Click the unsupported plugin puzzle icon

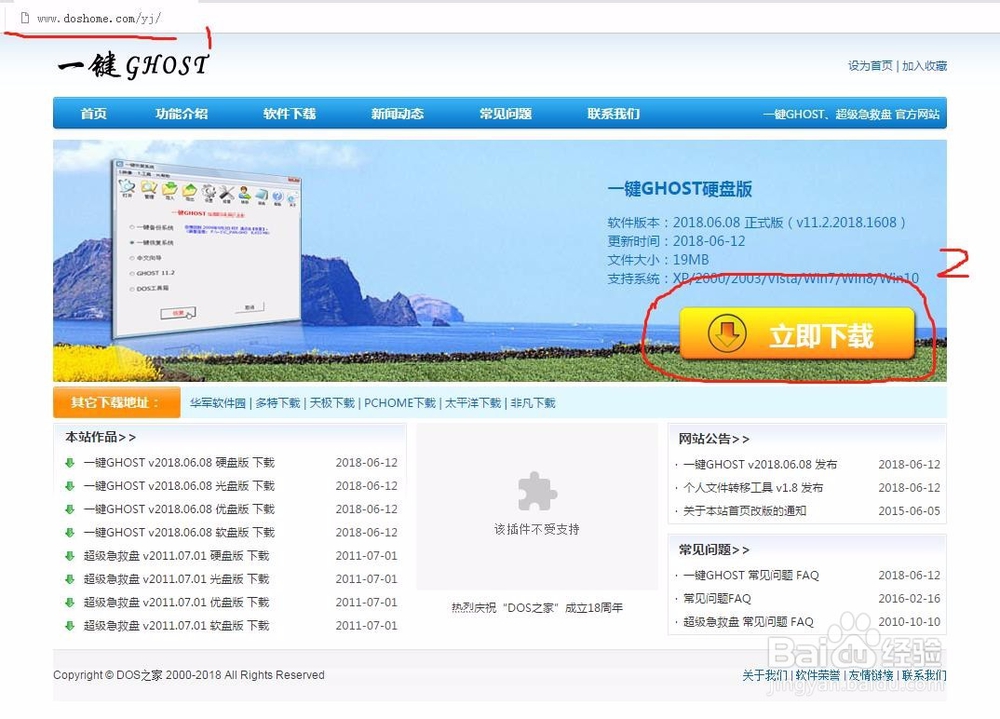537,491
